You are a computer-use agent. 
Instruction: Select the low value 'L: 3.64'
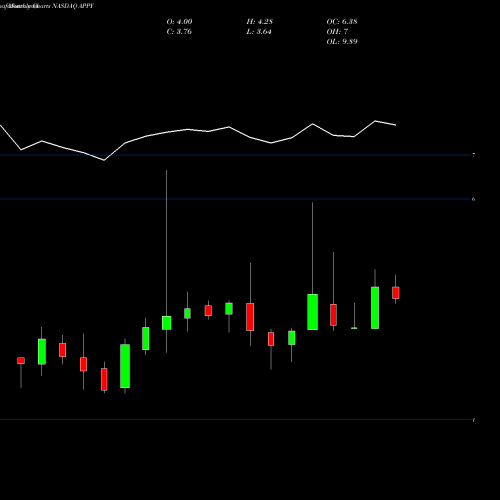(259, 32)
